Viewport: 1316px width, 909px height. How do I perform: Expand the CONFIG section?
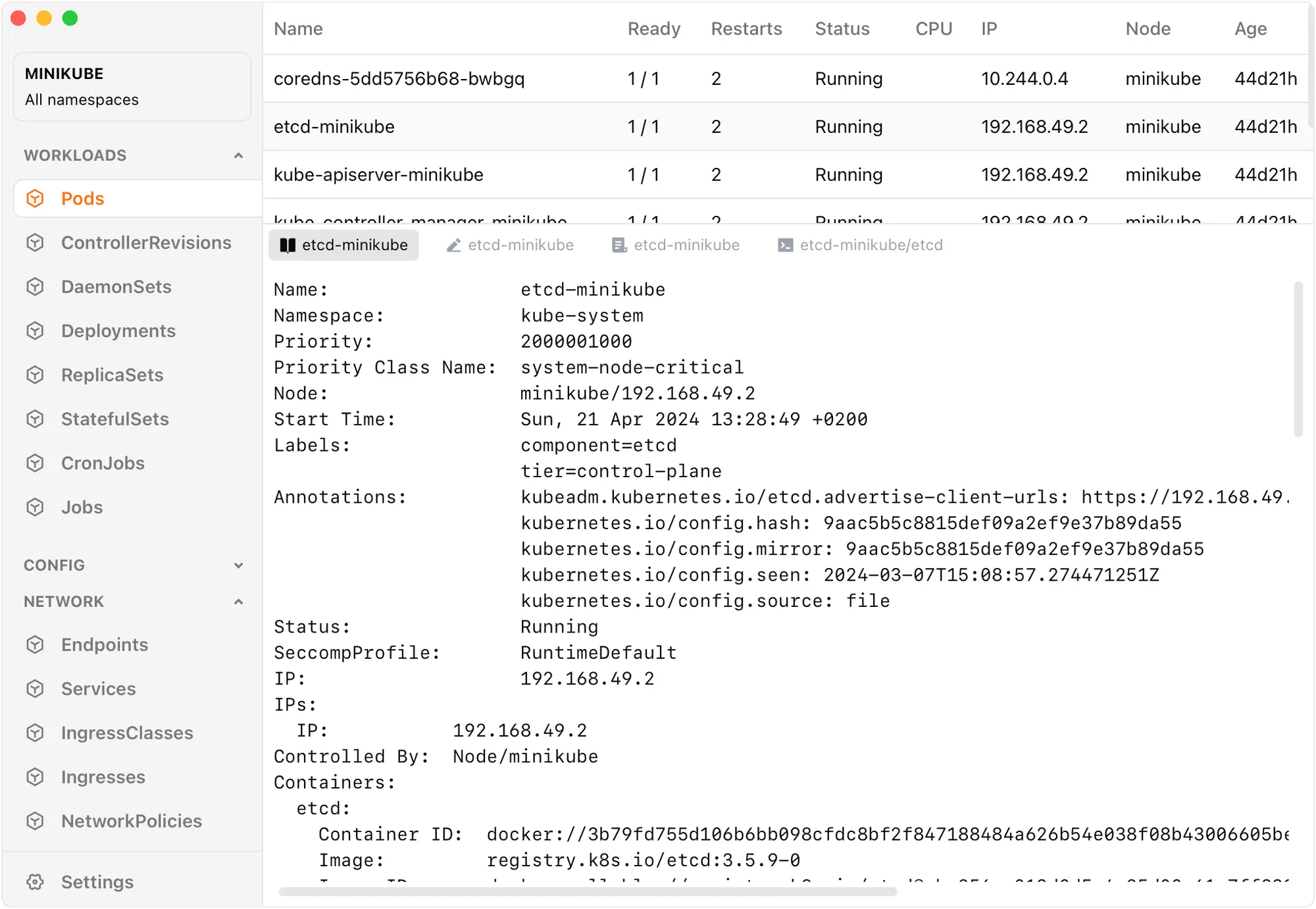point(238,565)
